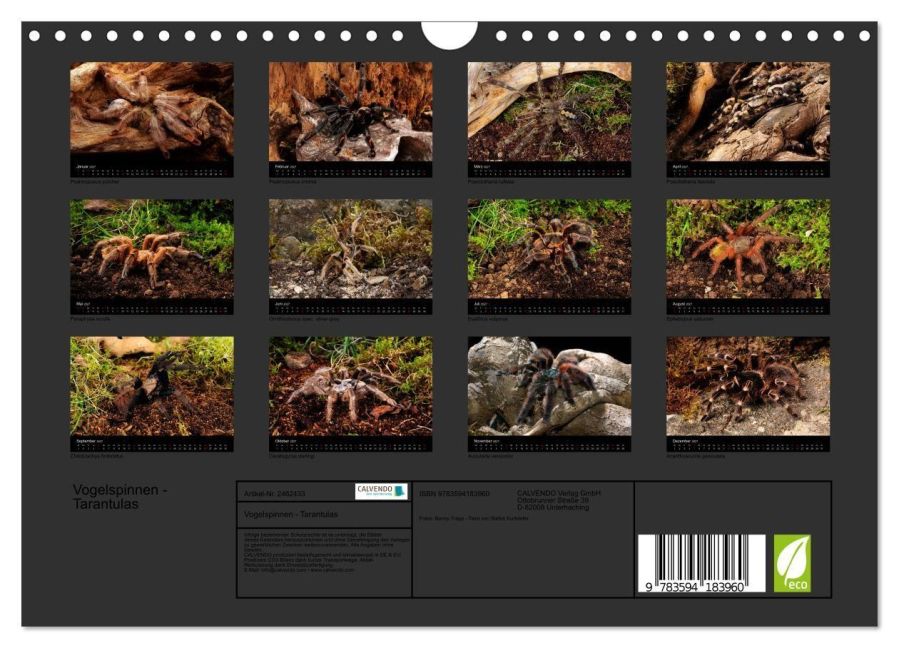Viewport: 899px width, 648px height.
Task: Select the April spotted tarantula thumbnail
Action: point(748,112)
